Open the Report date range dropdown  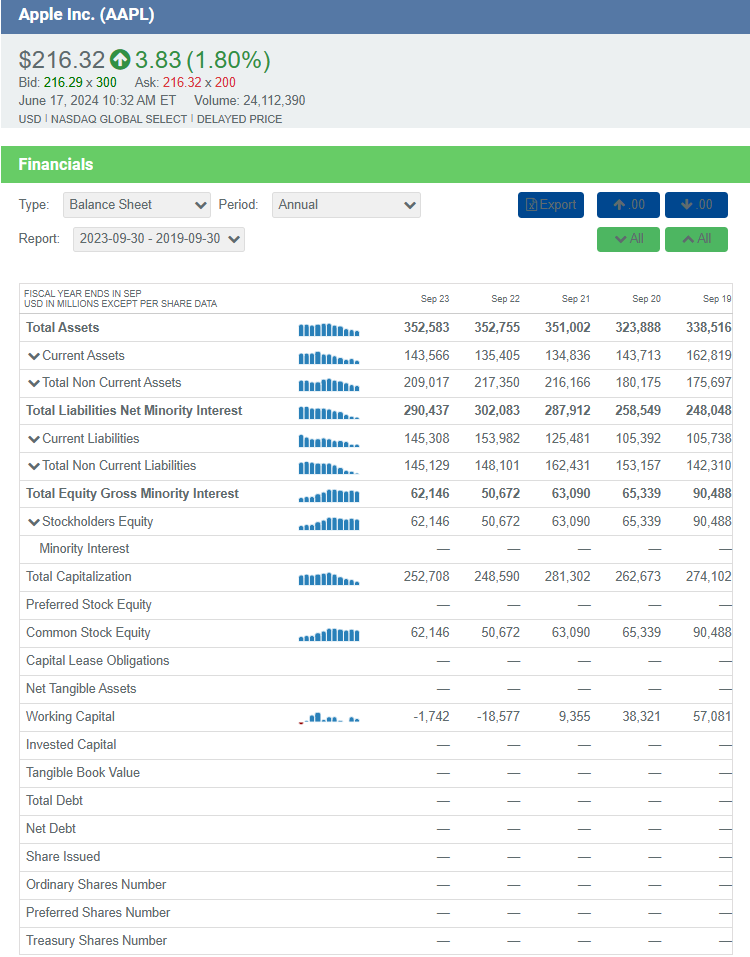coord(159,239)
